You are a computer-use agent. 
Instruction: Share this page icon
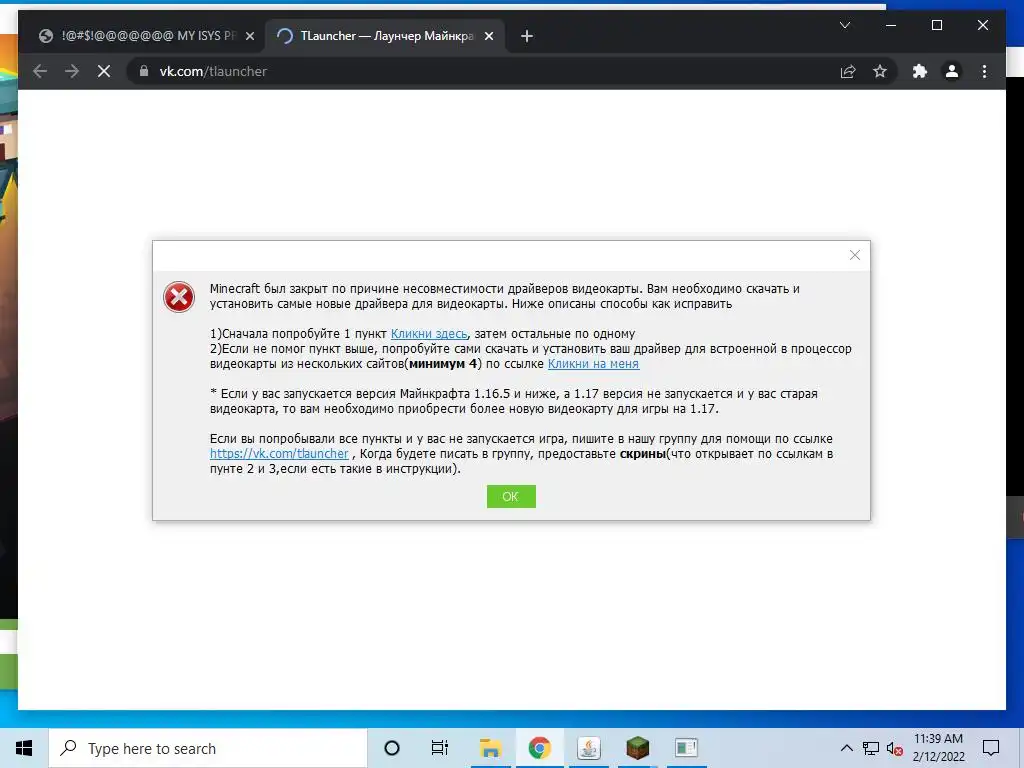pos(848,71)
